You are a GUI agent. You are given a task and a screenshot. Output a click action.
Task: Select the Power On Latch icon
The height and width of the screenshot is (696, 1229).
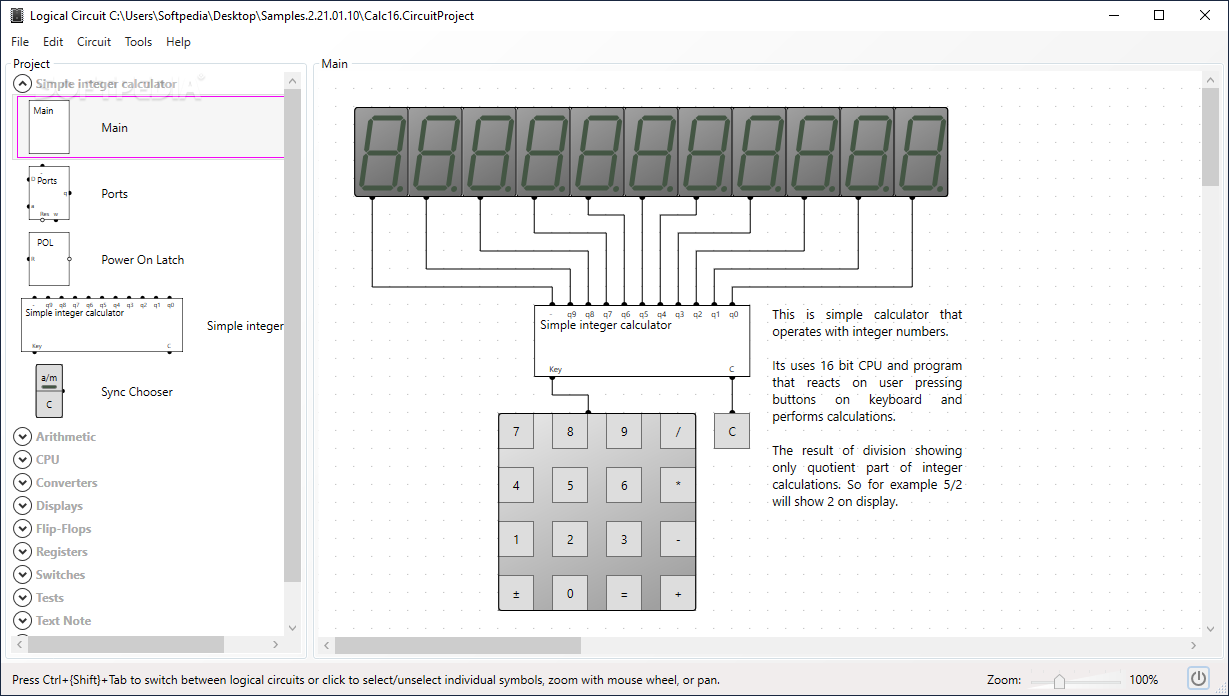(x=49, y=259)
